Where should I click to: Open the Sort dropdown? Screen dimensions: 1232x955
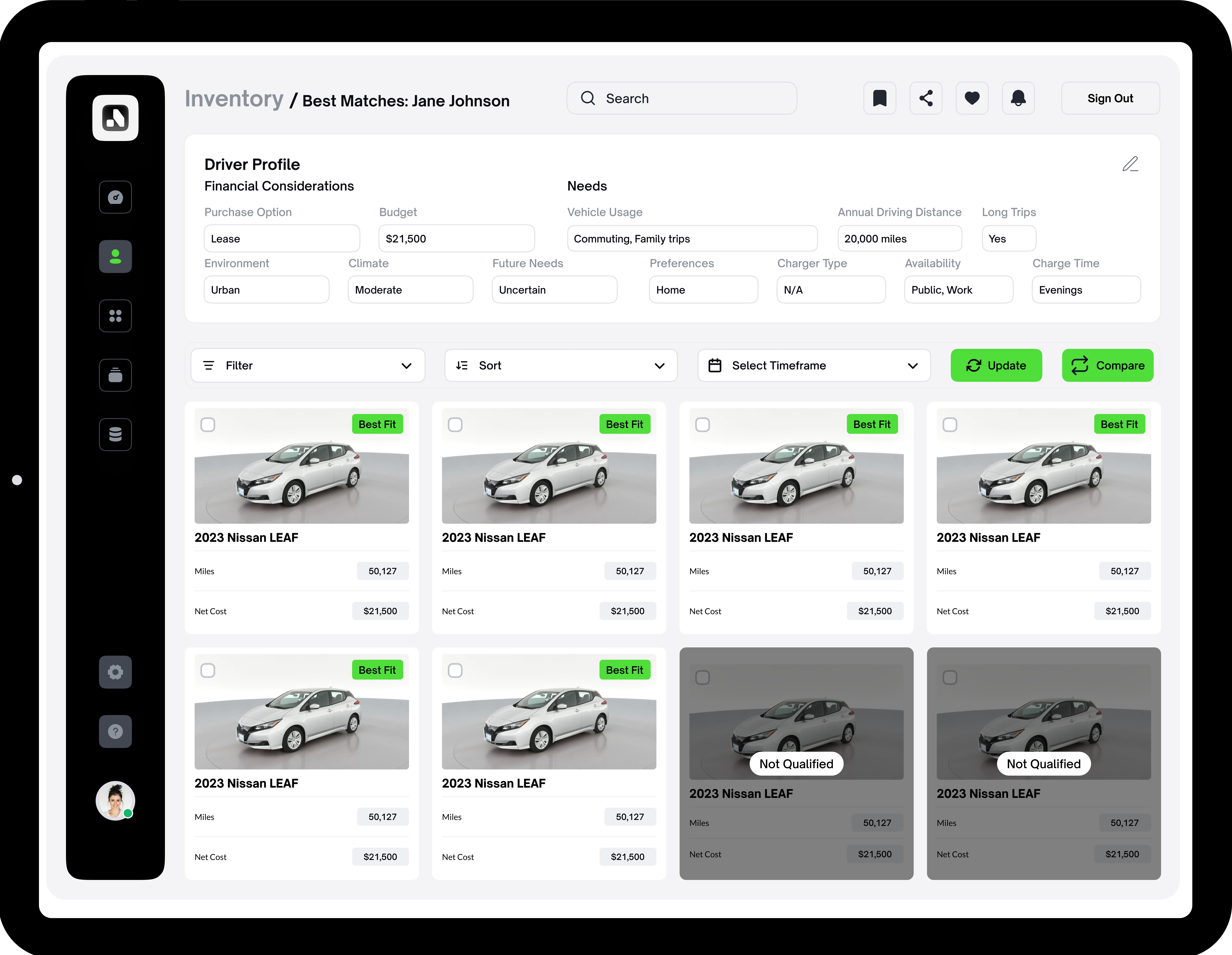click(x=561, y=366)
